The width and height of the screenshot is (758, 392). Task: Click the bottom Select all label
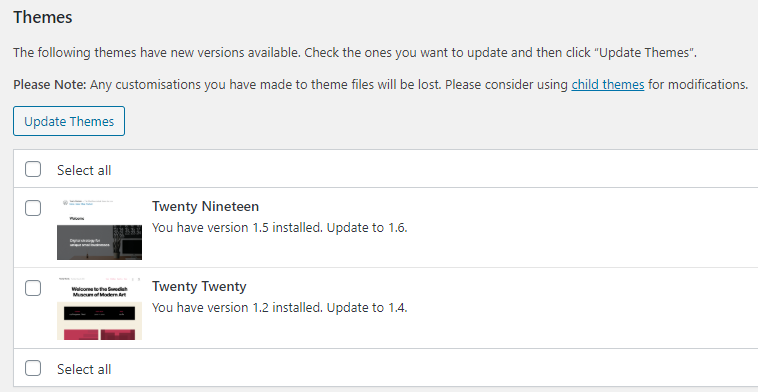pos(84,369)
